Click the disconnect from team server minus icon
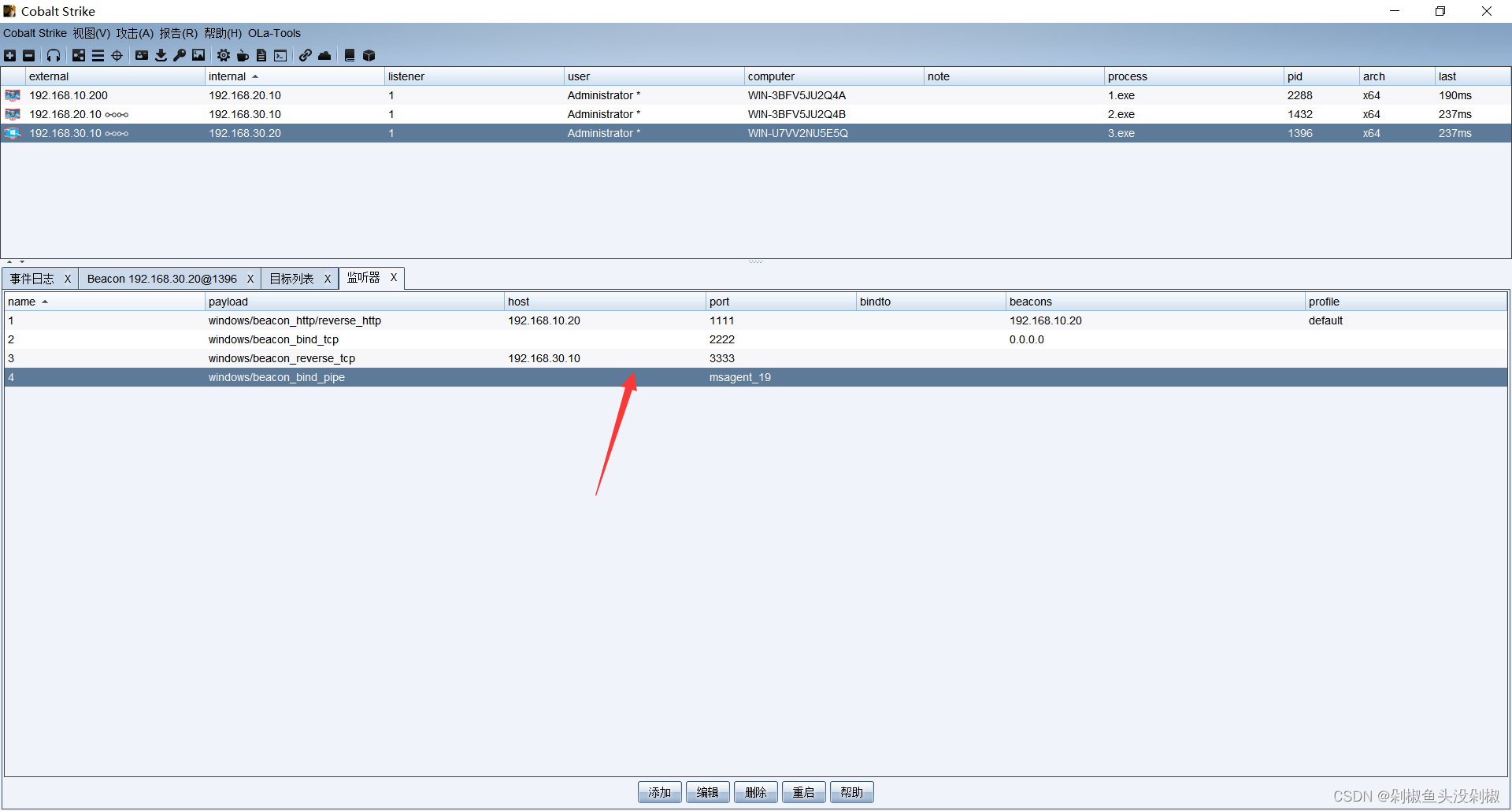 [29, 55]
